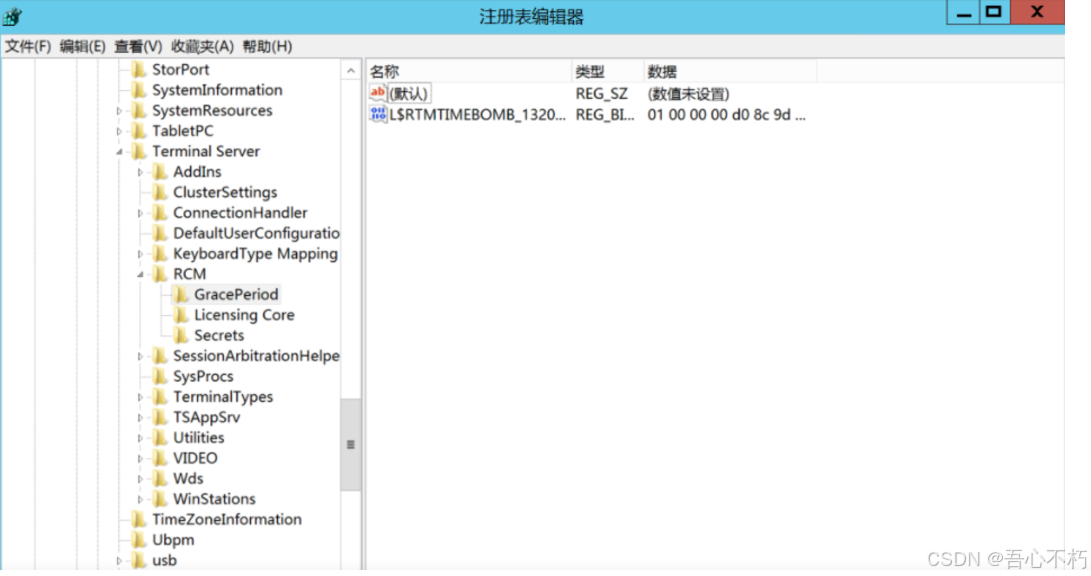
Task: Open the 文件(F) menu
Action: click(x=28, y=46)
